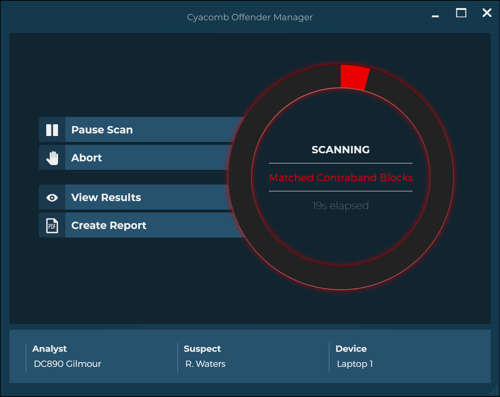Pause the running scan via Pause Scan label
Image resolution: width=500 pixels, height=397 pixels.
102,130
